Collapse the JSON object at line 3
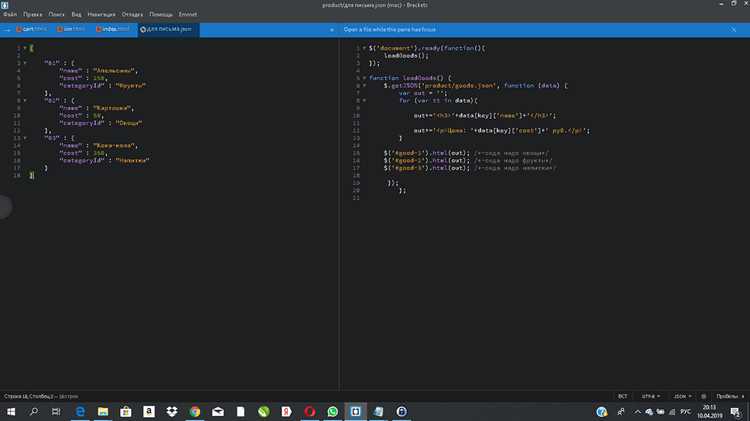The image size is (750, 421). coord(25,63)
